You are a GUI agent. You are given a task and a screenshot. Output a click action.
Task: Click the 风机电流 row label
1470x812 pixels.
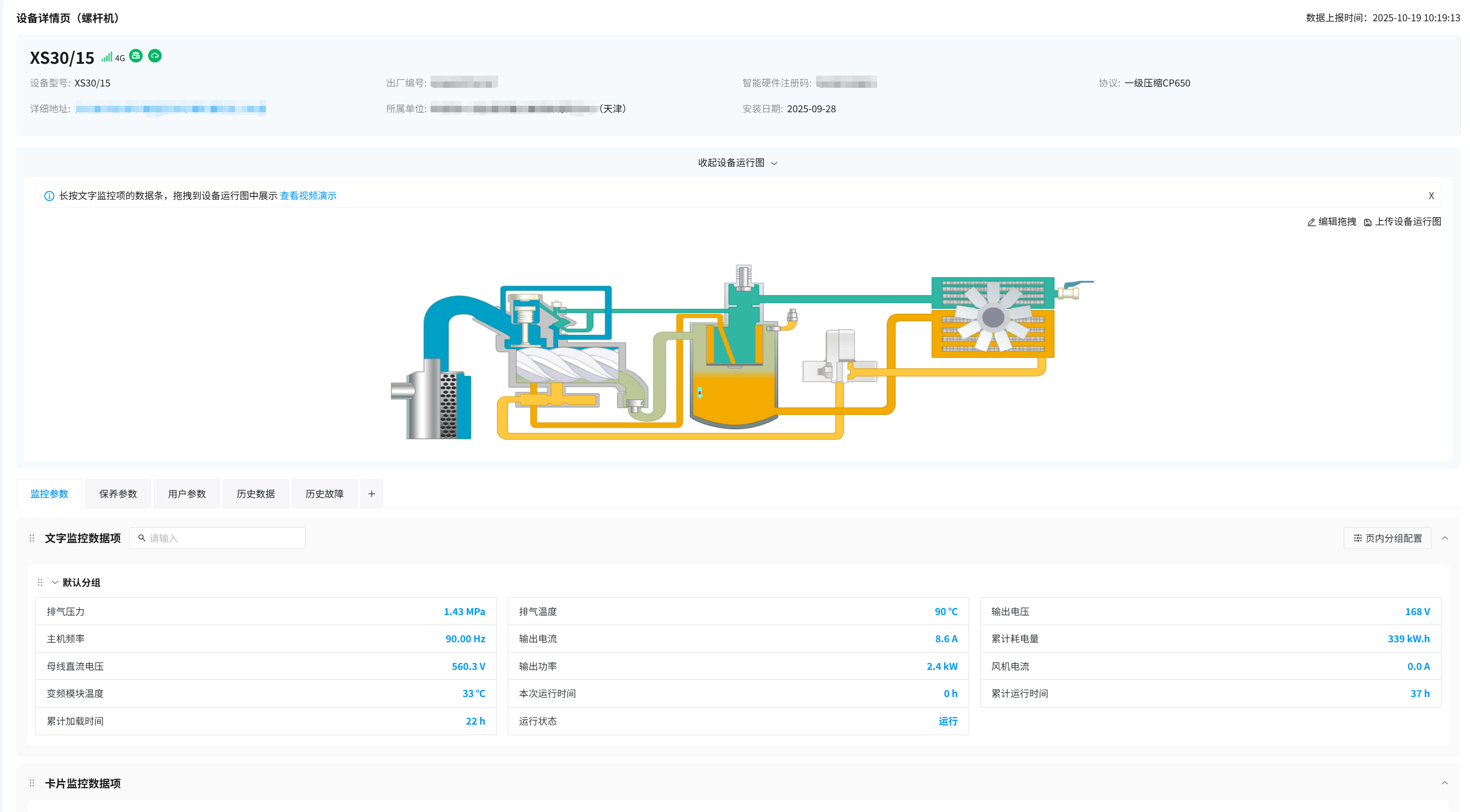pos(1010,666)
